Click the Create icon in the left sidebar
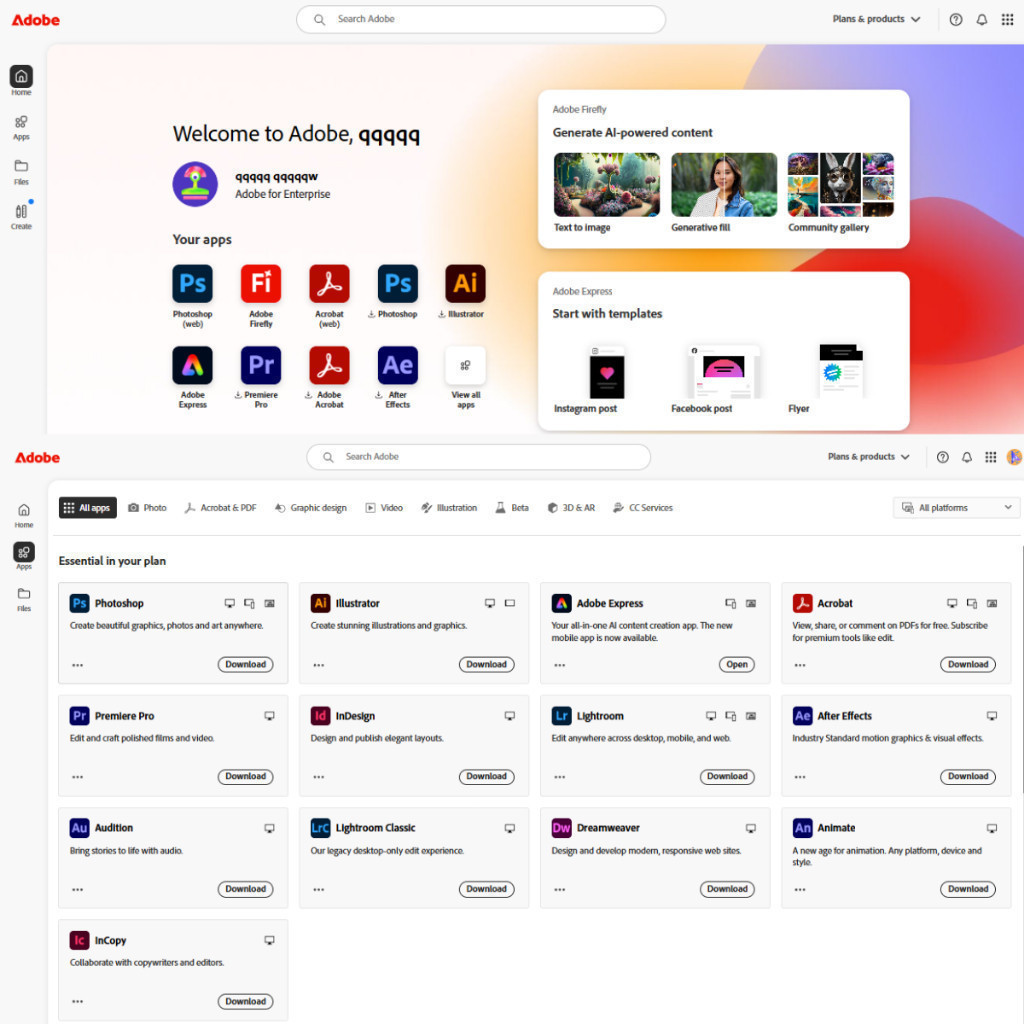This screenshot has width=1024, height=1024. pyautogui.click(x=21, y=212)
